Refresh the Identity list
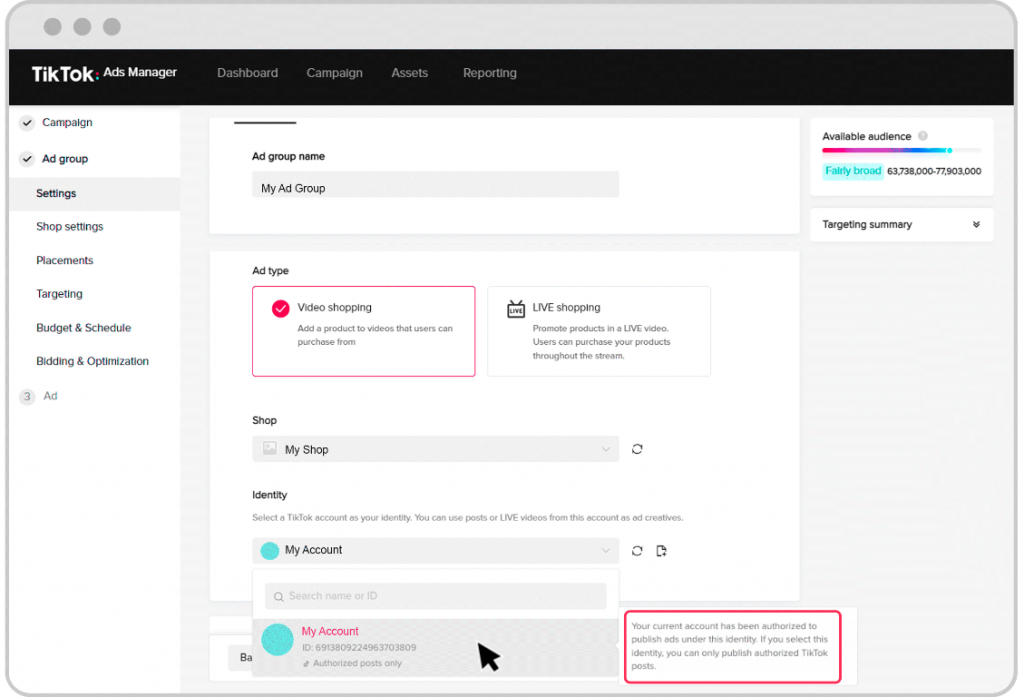The width and height of the screenshot is (1024, 697). click(637, 551)
